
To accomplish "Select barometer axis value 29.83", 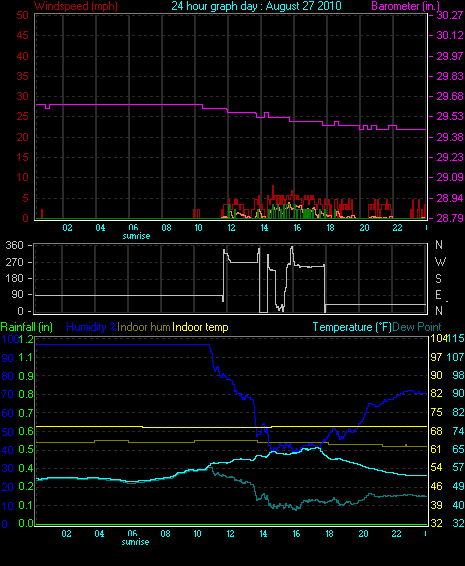I will (450, 76).
